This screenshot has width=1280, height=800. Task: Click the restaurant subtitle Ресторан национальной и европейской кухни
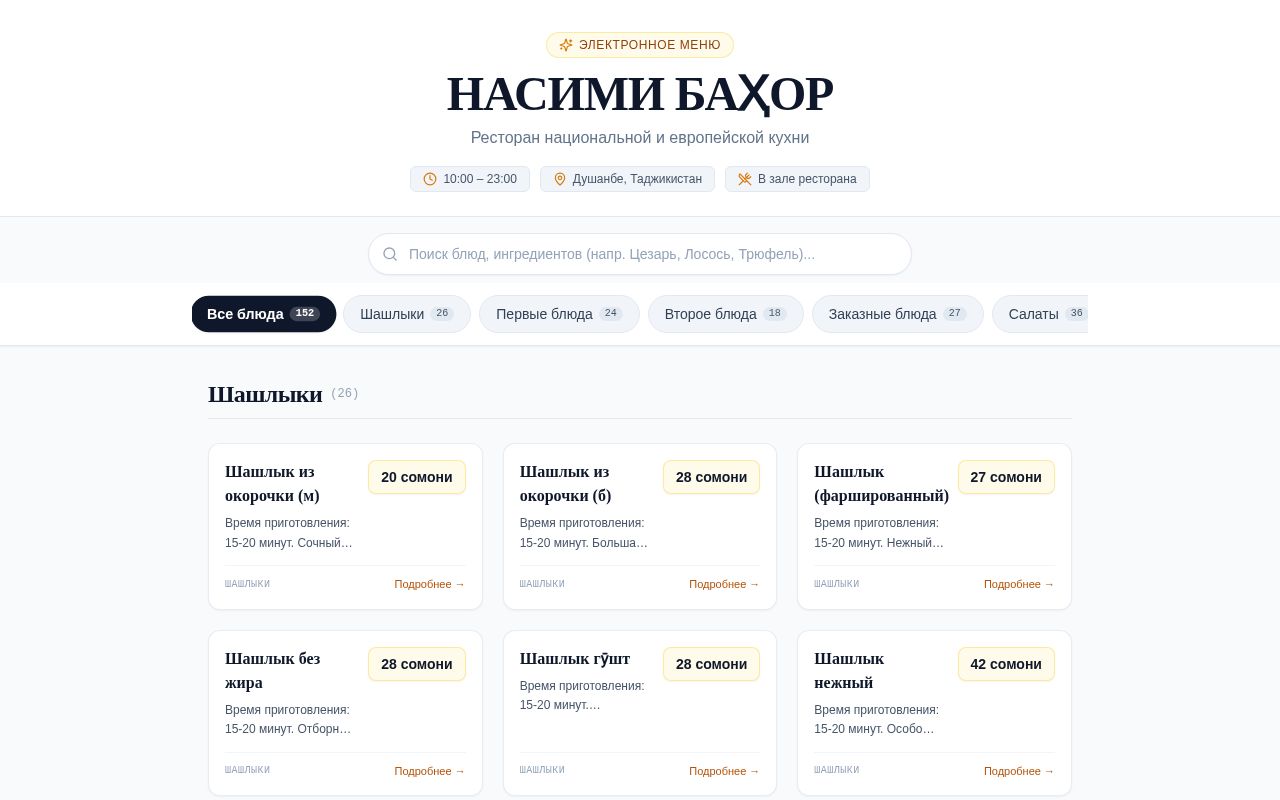(x=640, y=138)
